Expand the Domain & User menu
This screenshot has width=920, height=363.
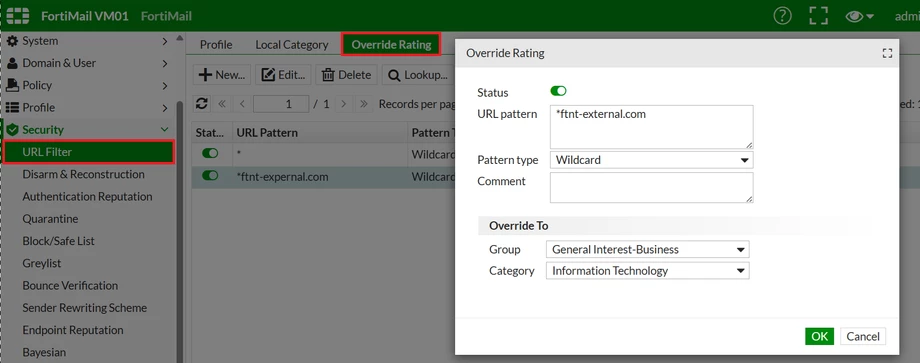point(165,63)
